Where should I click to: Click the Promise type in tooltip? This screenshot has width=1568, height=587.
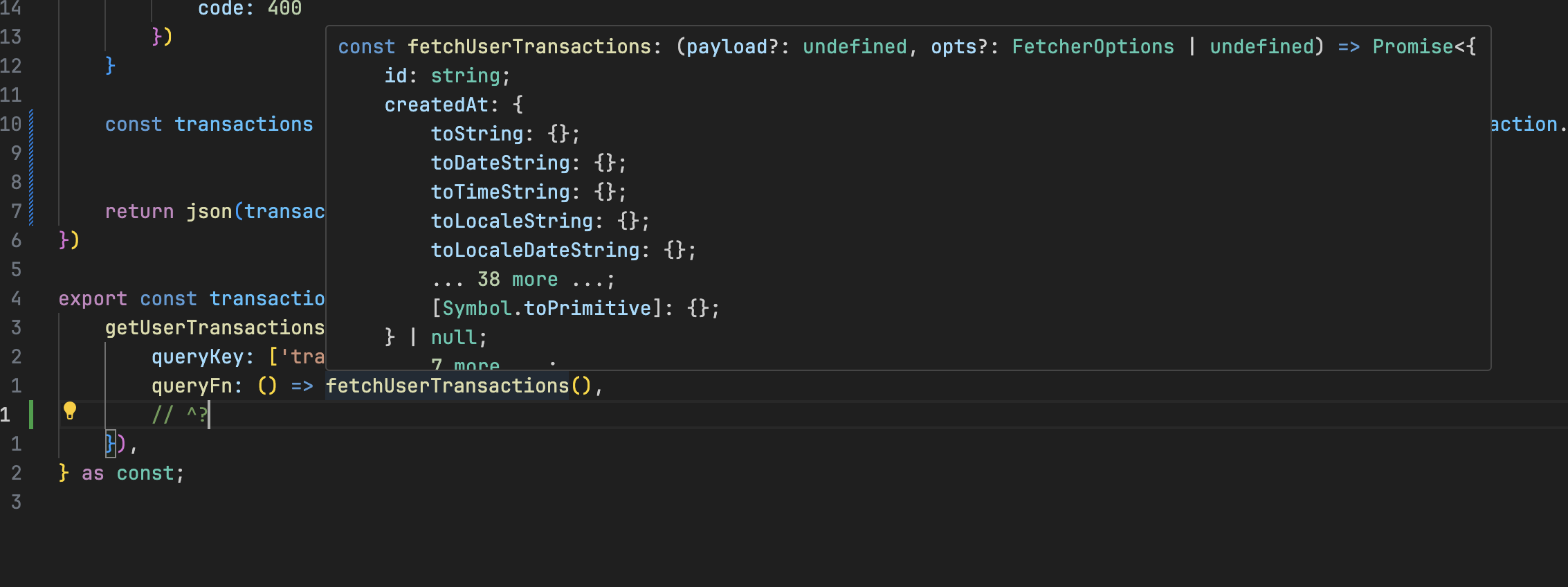1413,47
